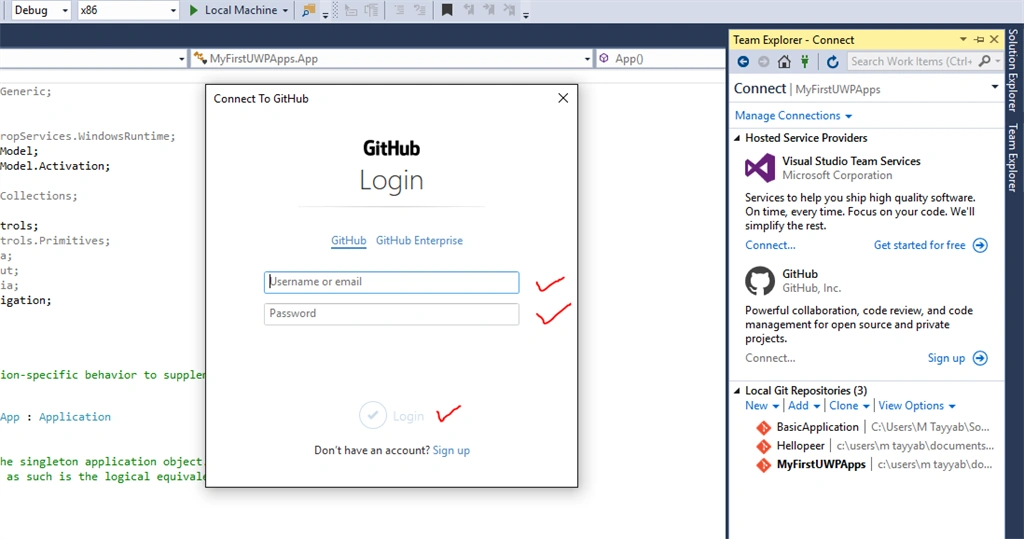This screenshot has height=539, width=1024.
Task: Click the Visual Studio Team Services logo
Action: [760, 168]
